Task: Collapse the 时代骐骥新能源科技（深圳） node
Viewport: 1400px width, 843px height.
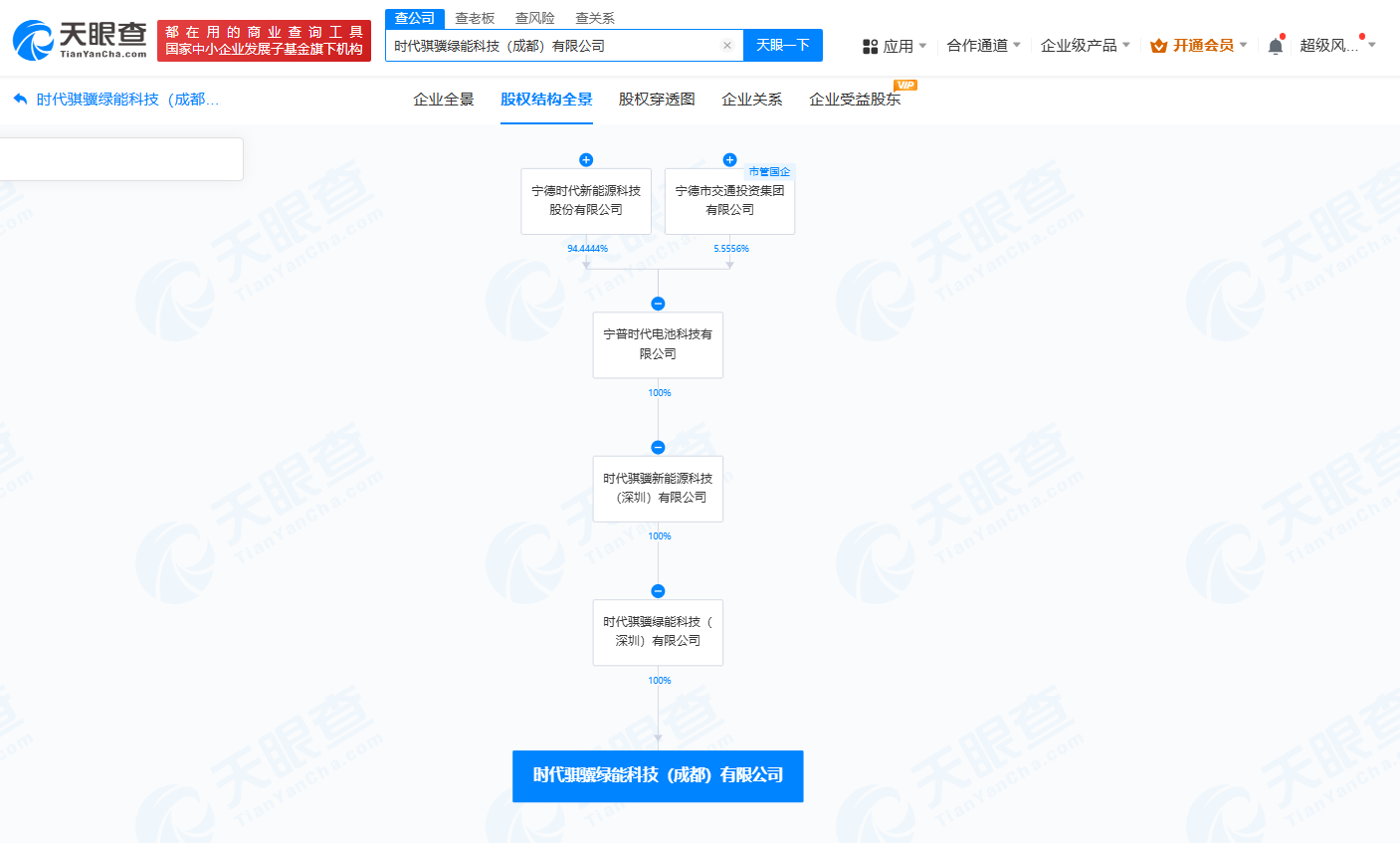Action: click(x=658, y=447)
